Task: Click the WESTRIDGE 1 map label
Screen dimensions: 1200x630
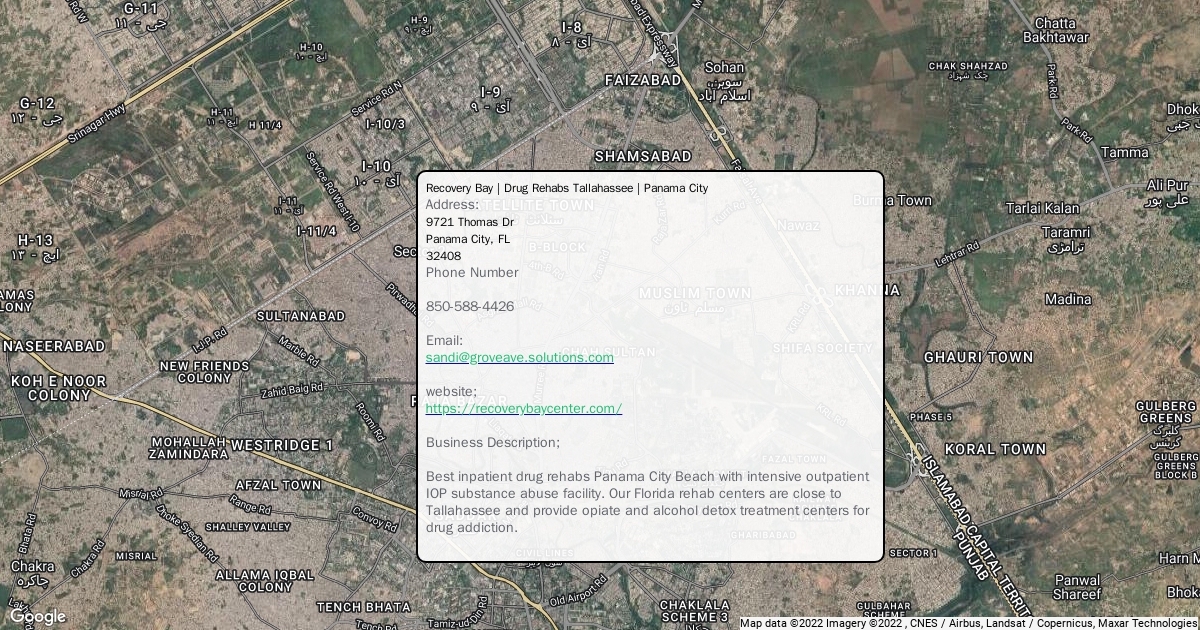Action: coord(281,444)
